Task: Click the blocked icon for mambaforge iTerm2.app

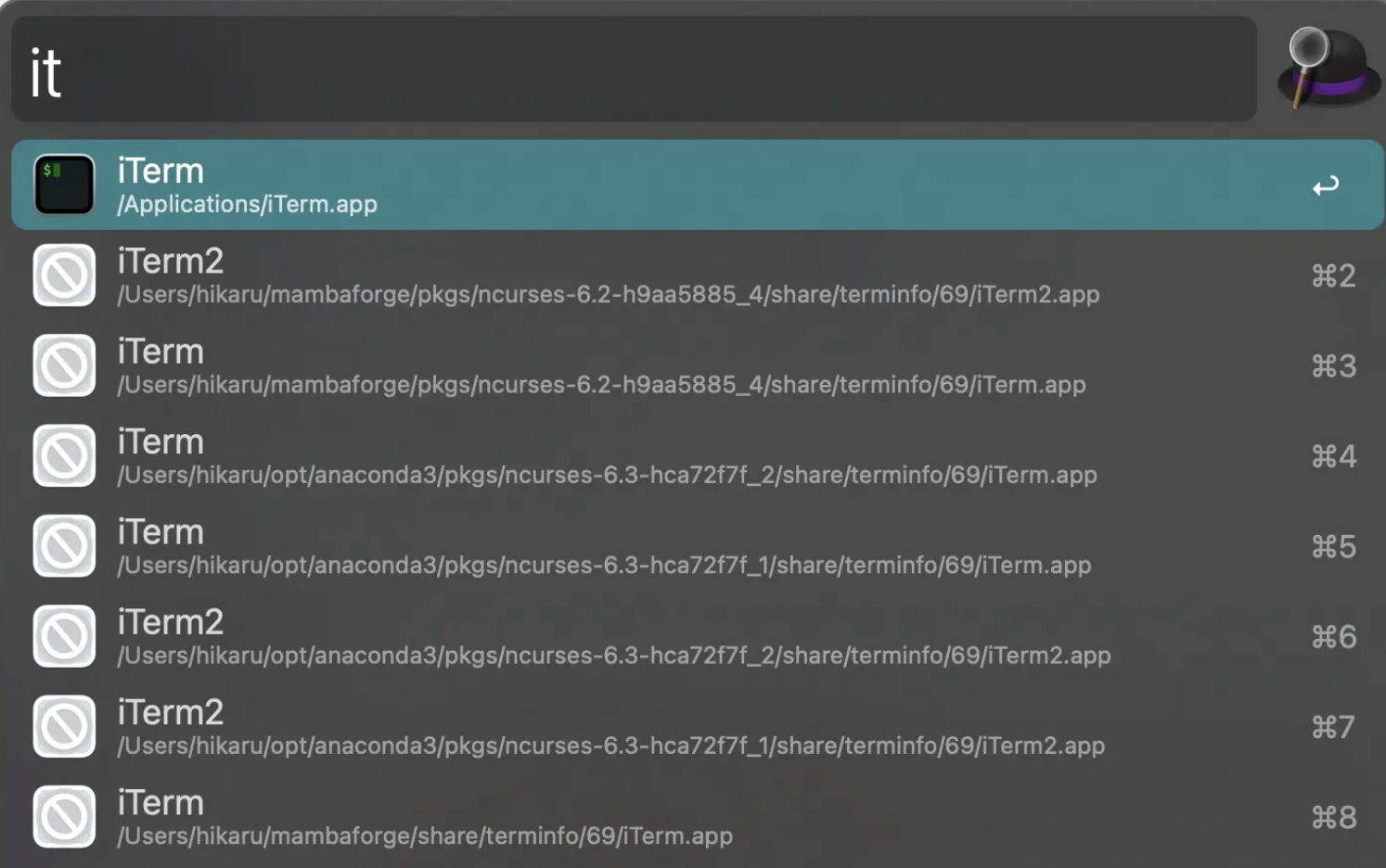Action: (x=64, y=275)
